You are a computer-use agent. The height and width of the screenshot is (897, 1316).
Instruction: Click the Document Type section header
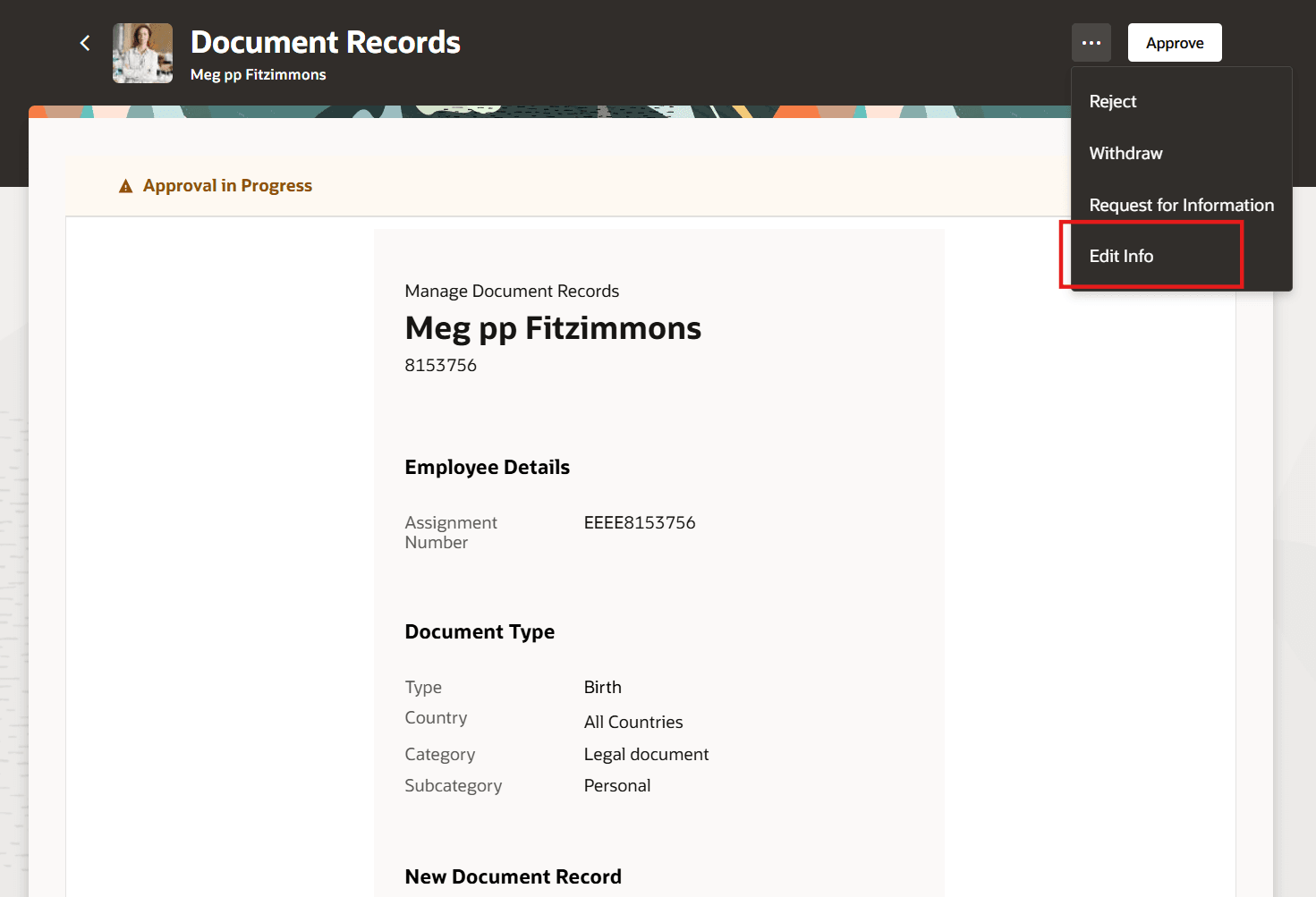(x=480, y=631)
